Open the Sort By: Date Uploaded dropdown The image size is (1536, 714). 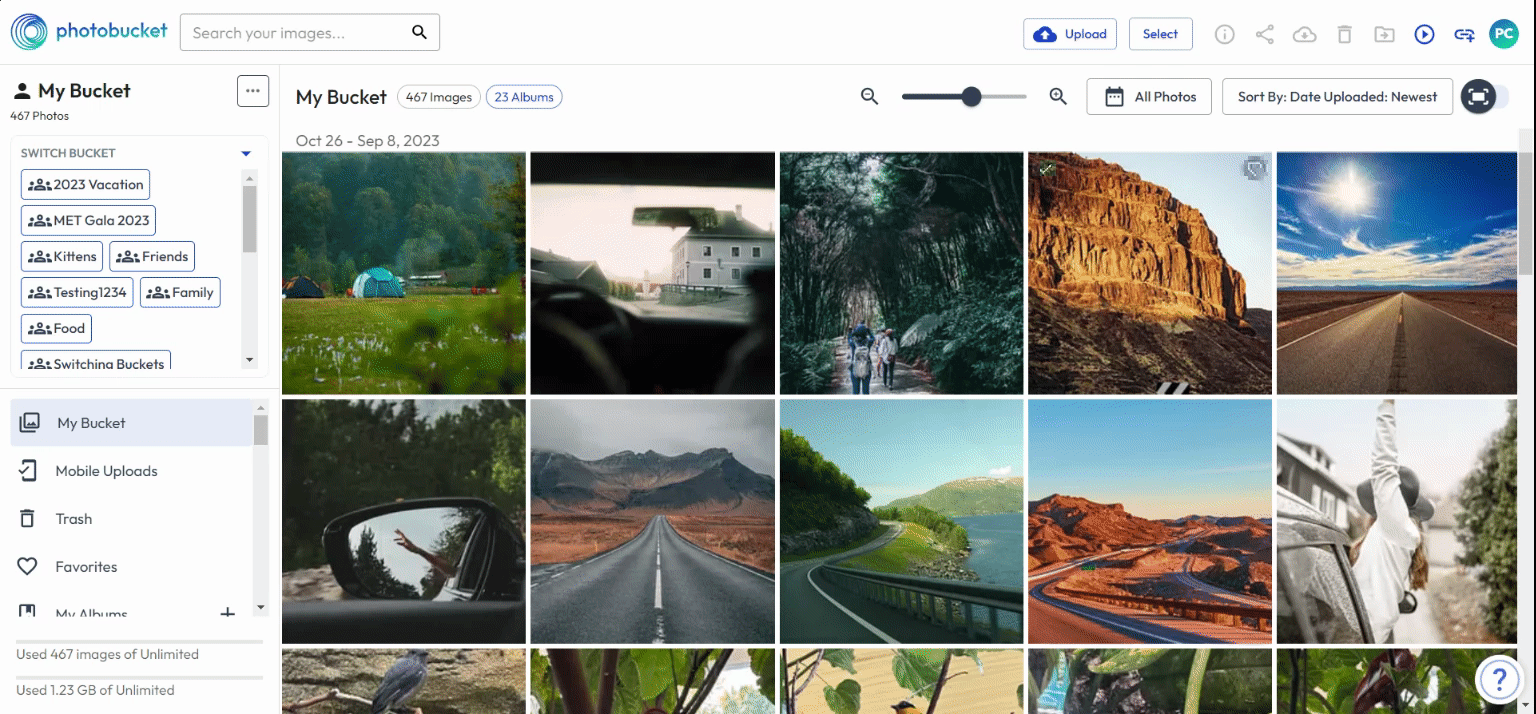pos(1337,97)
